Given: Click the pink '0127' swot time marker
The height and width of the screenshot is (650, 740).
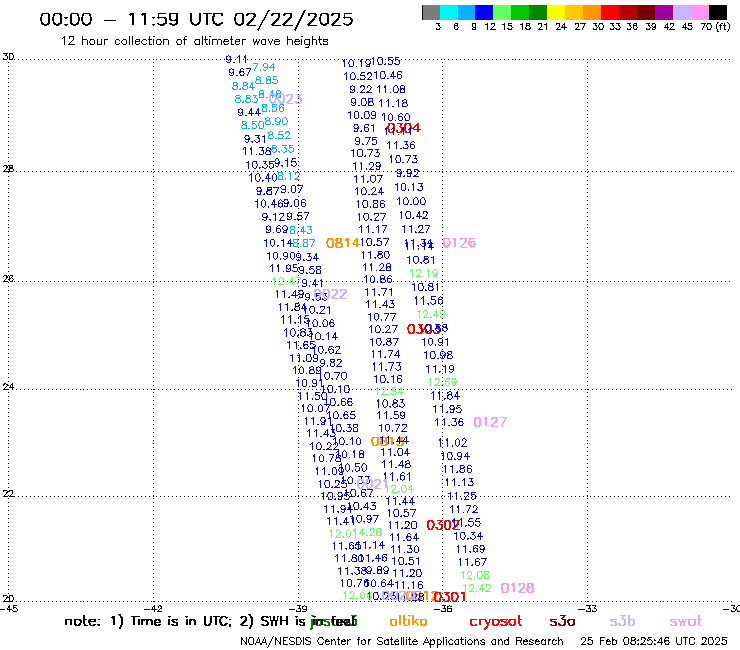Looking at the screenshot, I should pos(490,422).
